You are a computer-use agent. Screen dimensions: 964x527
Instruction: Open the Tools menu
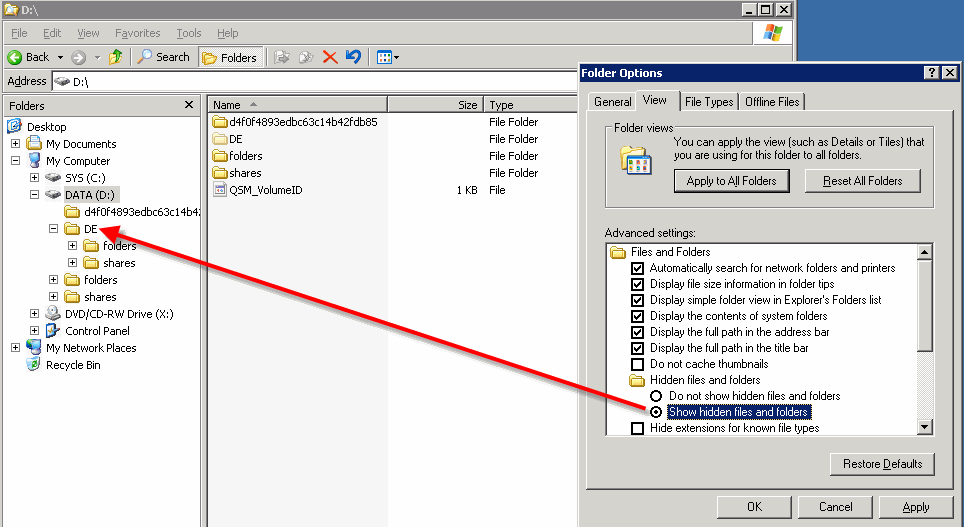pos(189,33)
